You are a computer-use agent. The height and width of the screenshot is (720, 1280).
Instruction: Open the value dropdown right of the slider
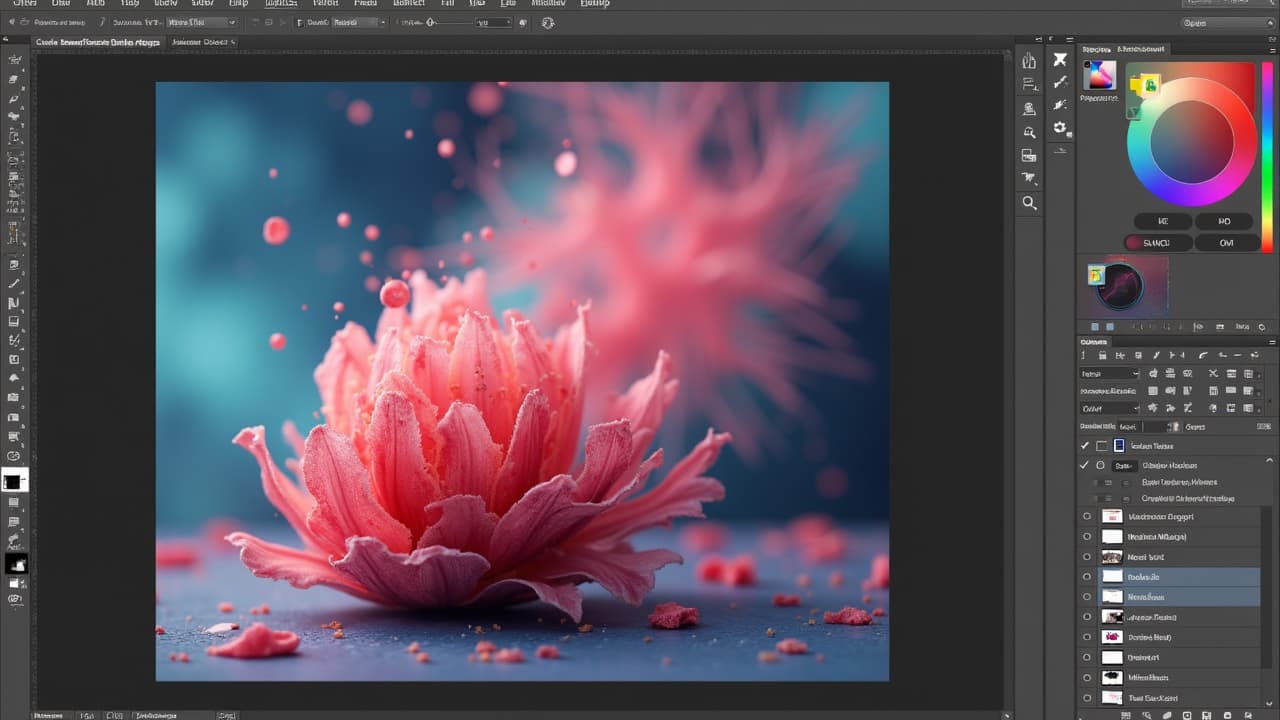point(493,22)
